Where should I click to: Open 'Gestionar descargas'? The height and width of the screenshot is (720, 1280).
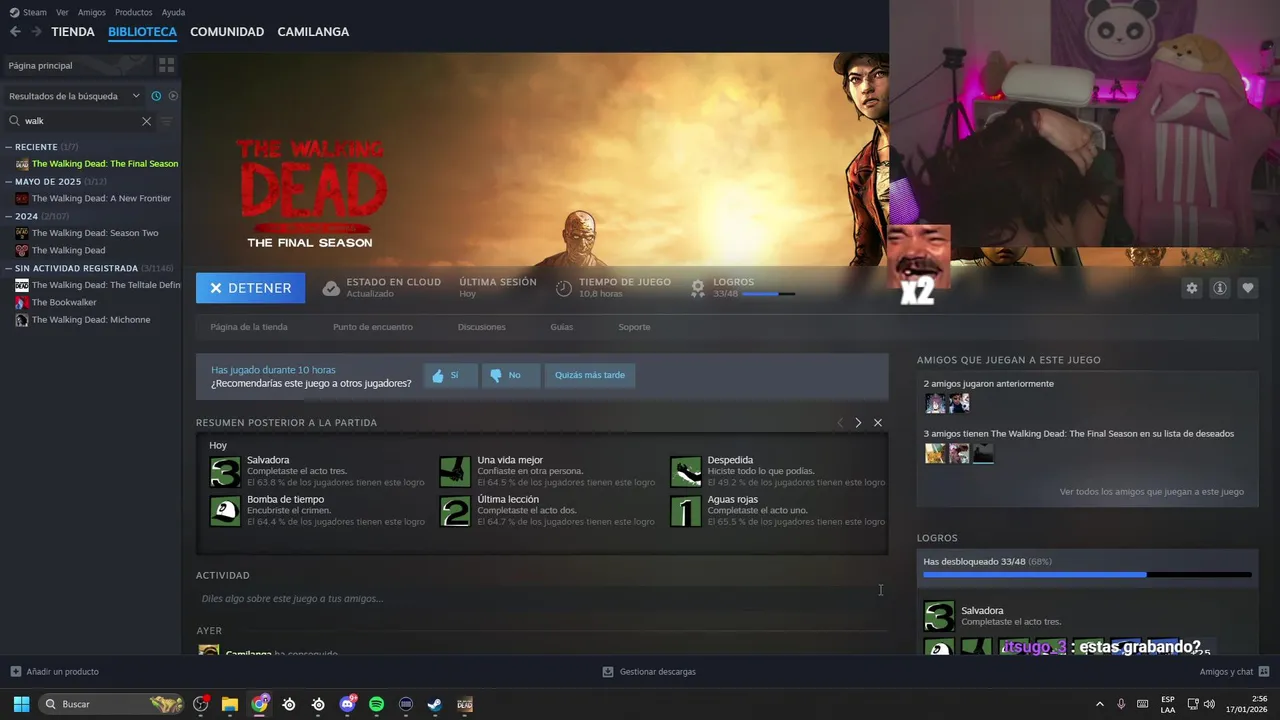click(x=650, y=672)
